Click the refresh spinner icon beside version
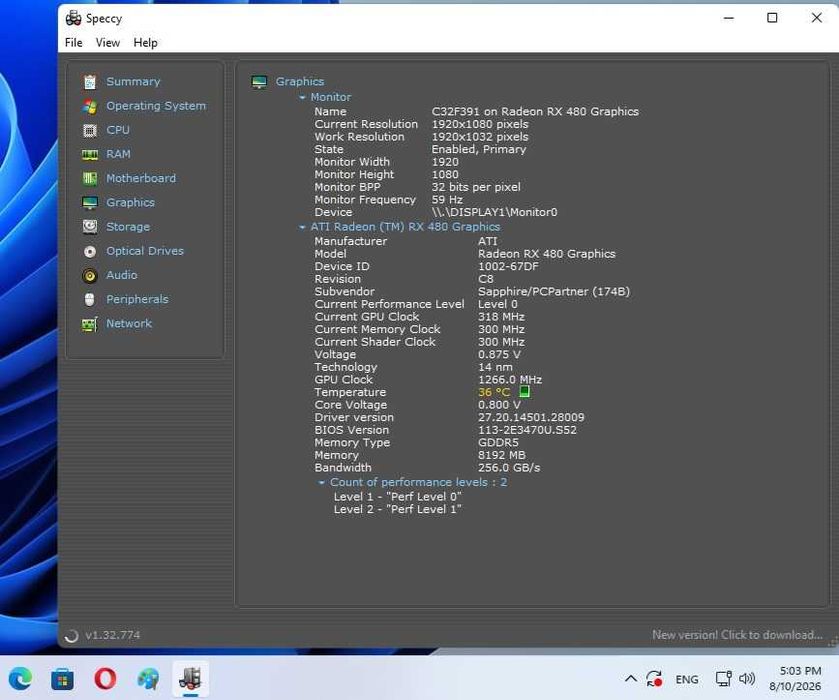This screenshot has width=839, height=700. [x=71, y=635]
